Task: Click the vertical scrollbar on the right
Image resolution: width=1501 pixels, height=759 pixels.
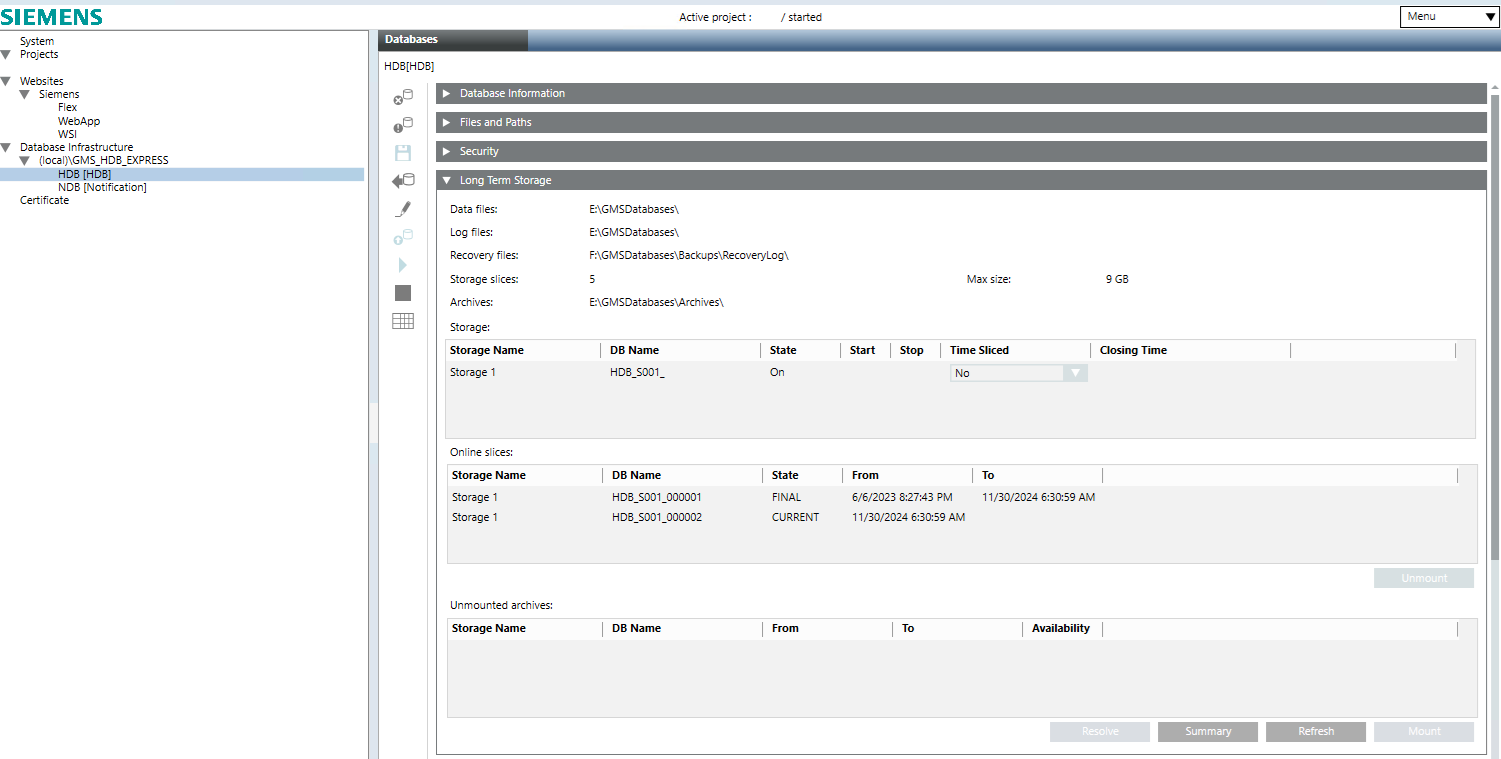Action: pyautogui.click(x=1495, y=330)
